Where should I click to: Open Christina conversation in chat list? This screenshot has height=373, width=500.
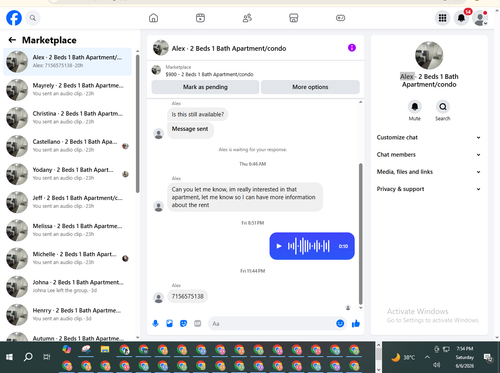point(67,118)
